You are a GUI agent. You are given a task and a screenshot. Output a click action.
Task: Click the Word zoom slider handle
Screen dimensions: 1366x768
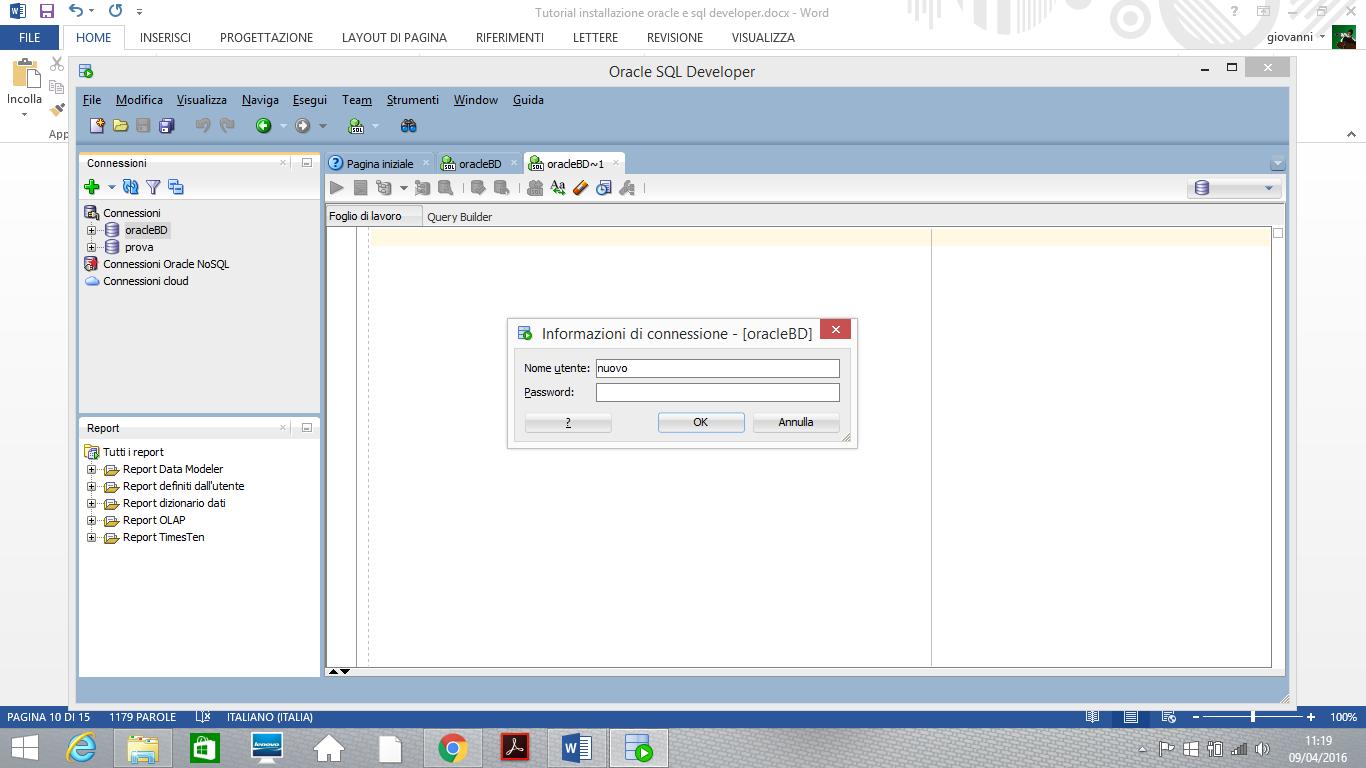tap(1253, 717)
